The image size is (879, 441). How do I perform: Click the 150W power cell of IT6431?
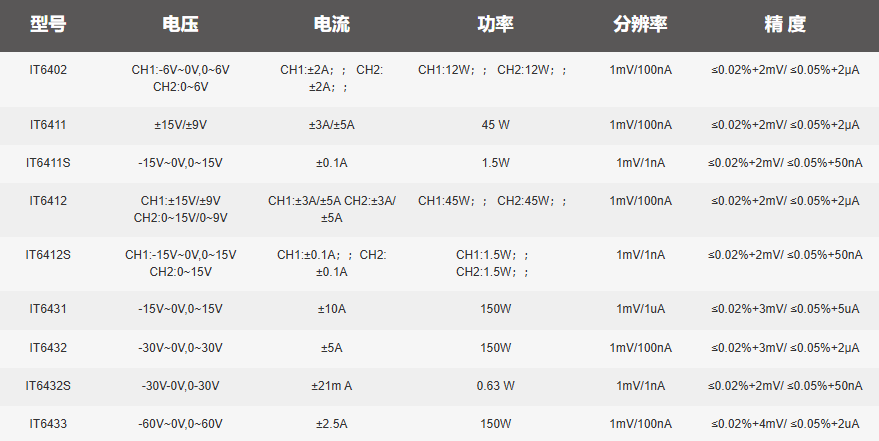pyautogui.click(x=496, y=309)
